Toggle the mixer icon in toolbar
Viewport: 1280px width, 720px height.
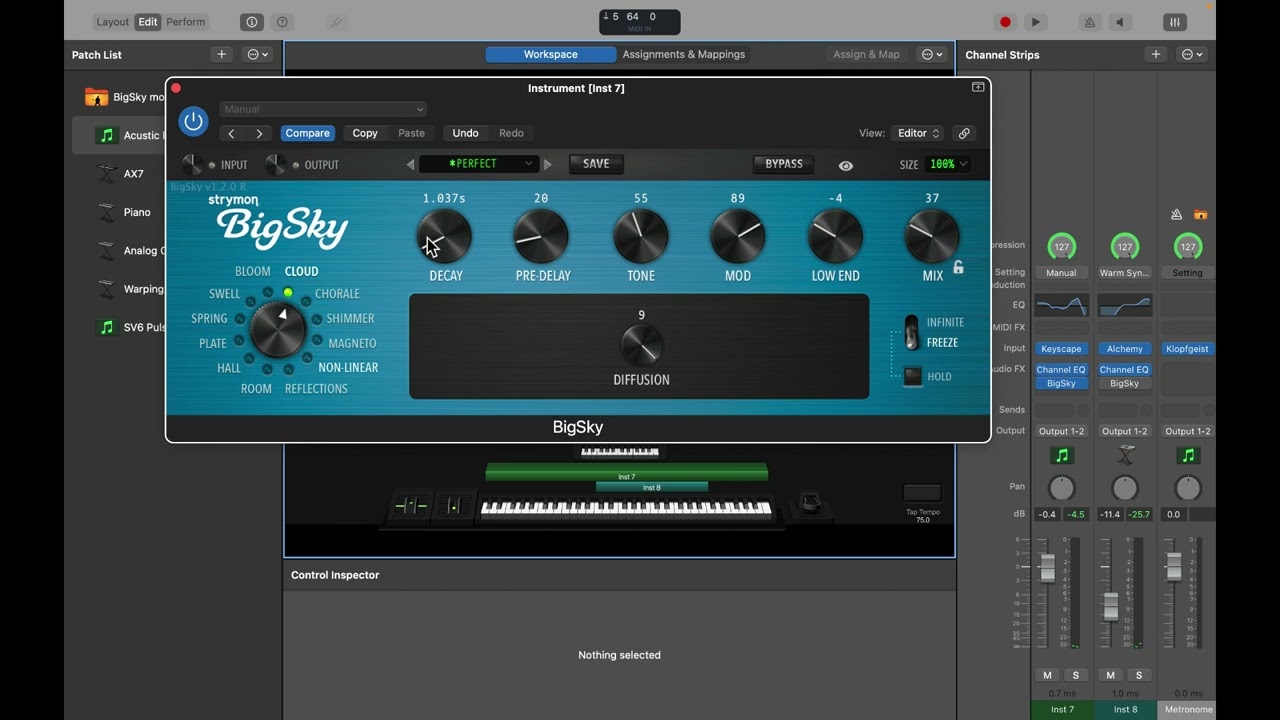click(x=1175, y=22)
